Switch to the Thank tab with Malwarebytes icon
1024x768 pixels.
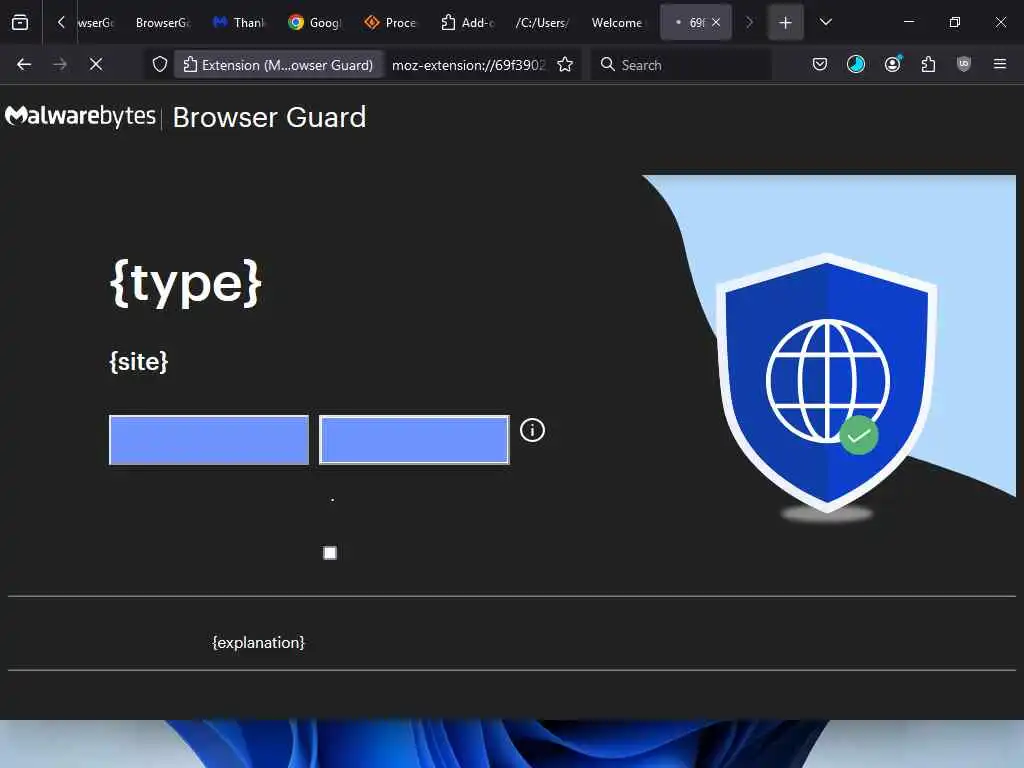(x=238, y=22)
